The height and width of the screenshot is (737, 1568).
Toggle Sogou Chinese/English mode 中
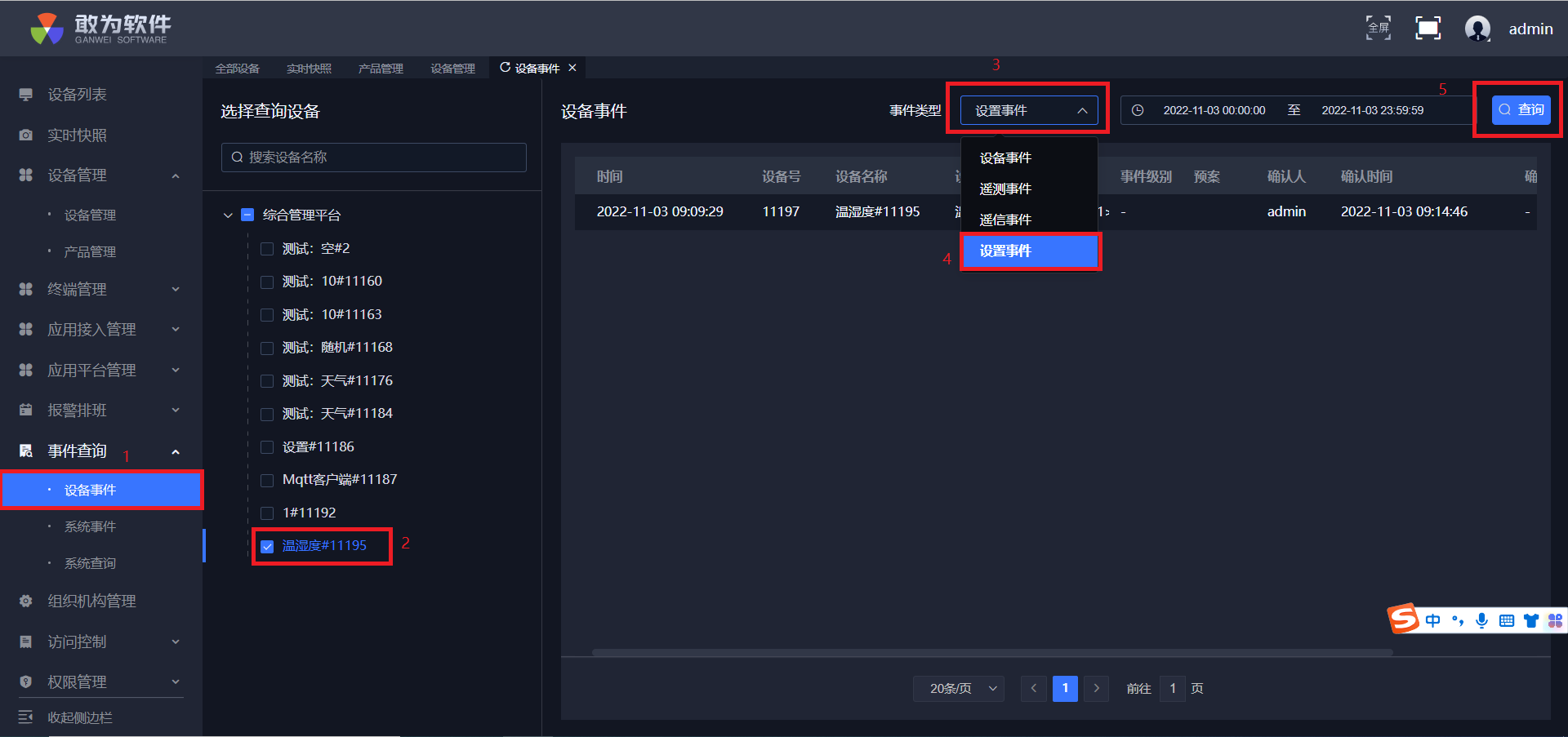(1433, 621)
